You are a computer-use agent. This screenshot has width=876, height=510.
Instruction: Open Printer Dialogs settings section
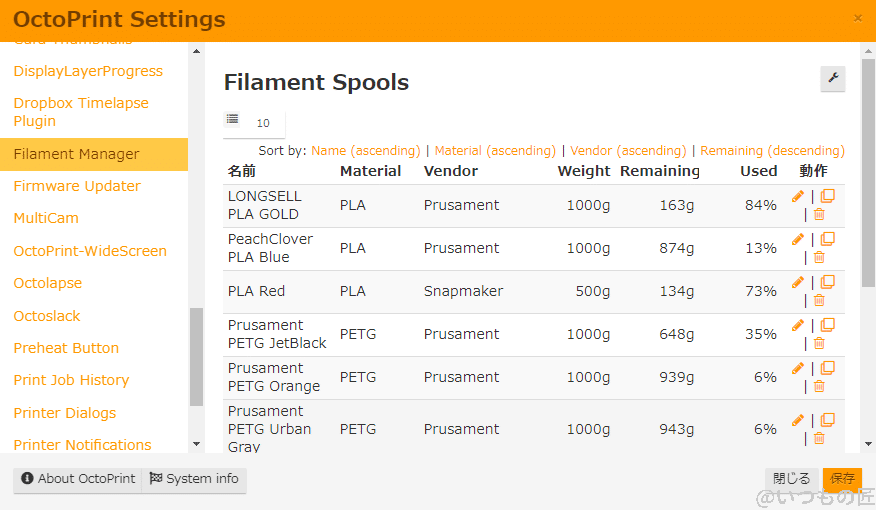(65, 413)
